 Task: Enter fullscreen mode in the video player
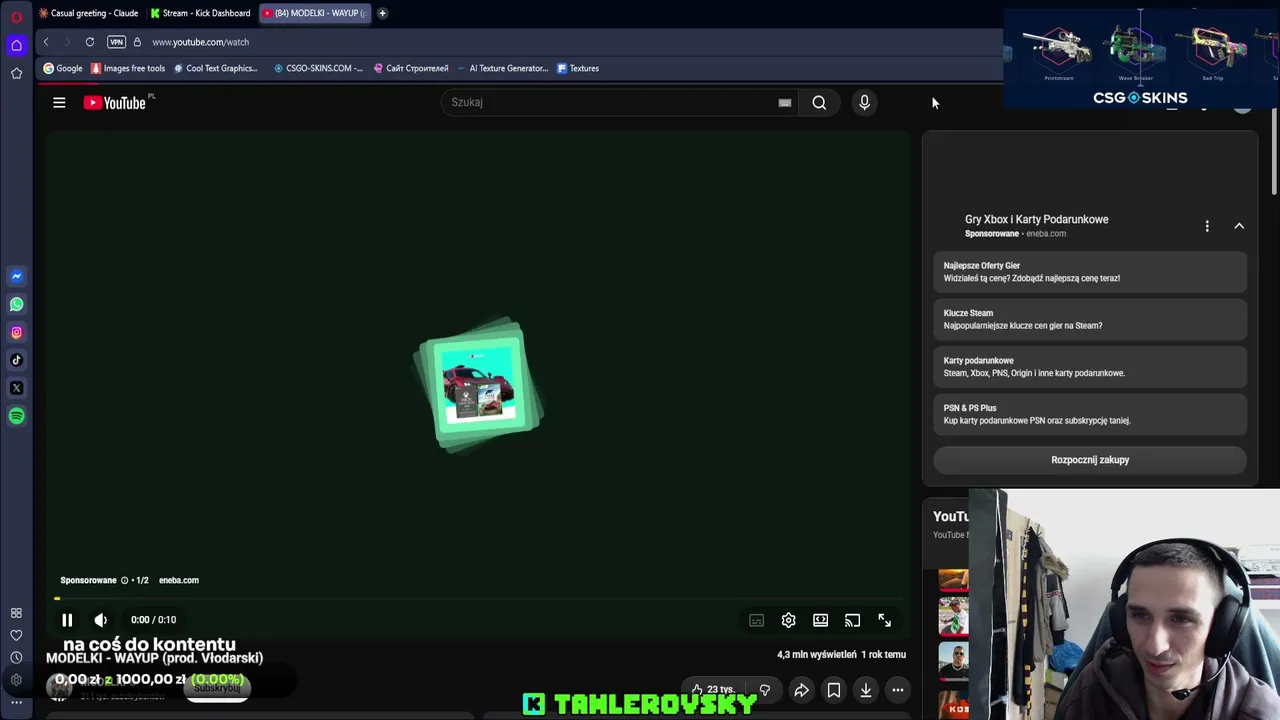884,620
